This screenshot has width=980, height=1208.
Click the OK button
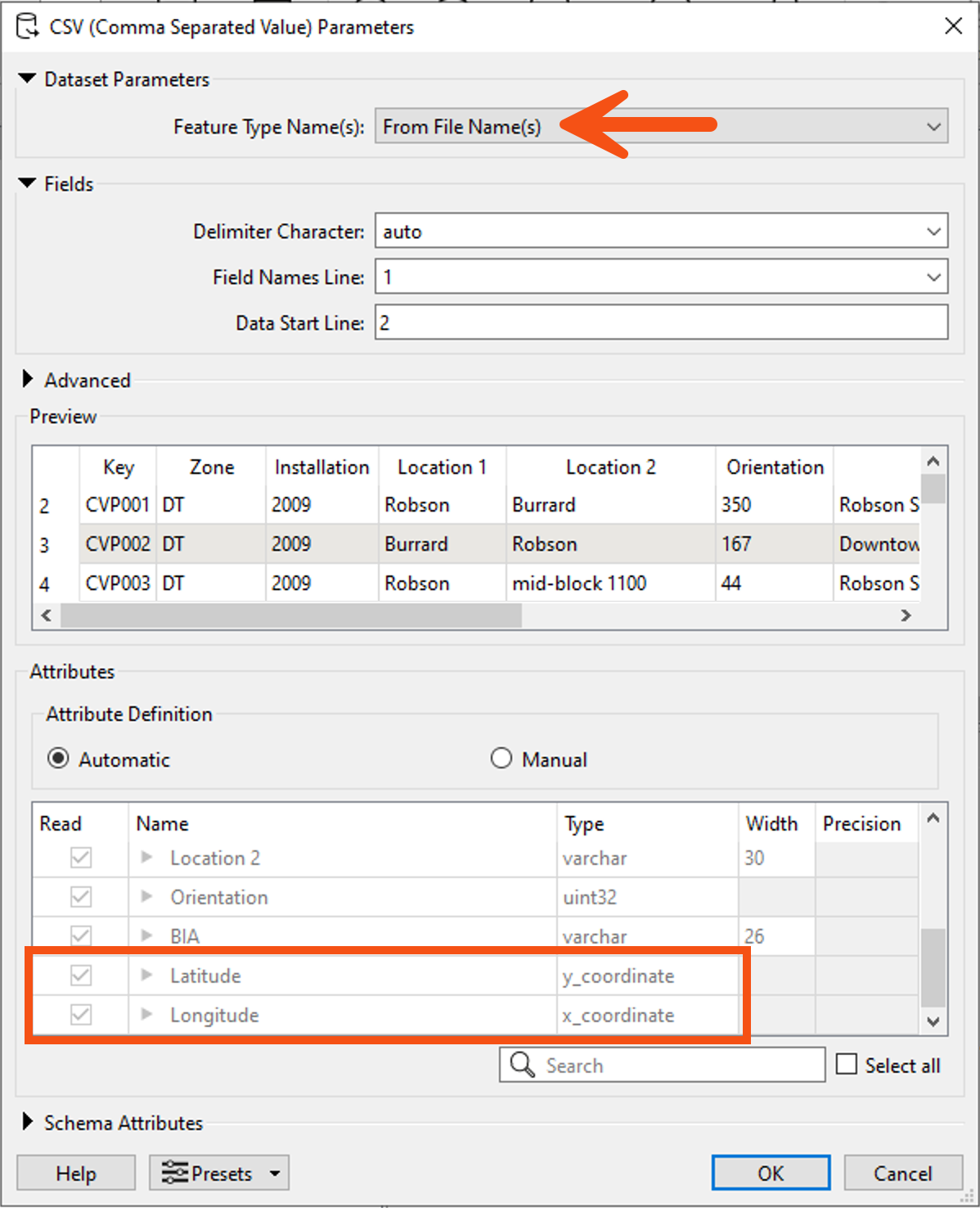pyautogui.click(x=770, y=1173)
